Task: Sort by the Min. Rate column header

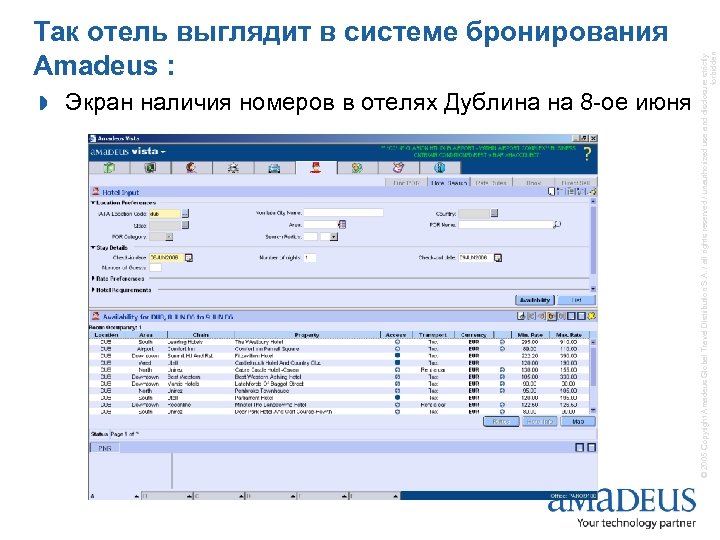Action: tap(530, 335)
